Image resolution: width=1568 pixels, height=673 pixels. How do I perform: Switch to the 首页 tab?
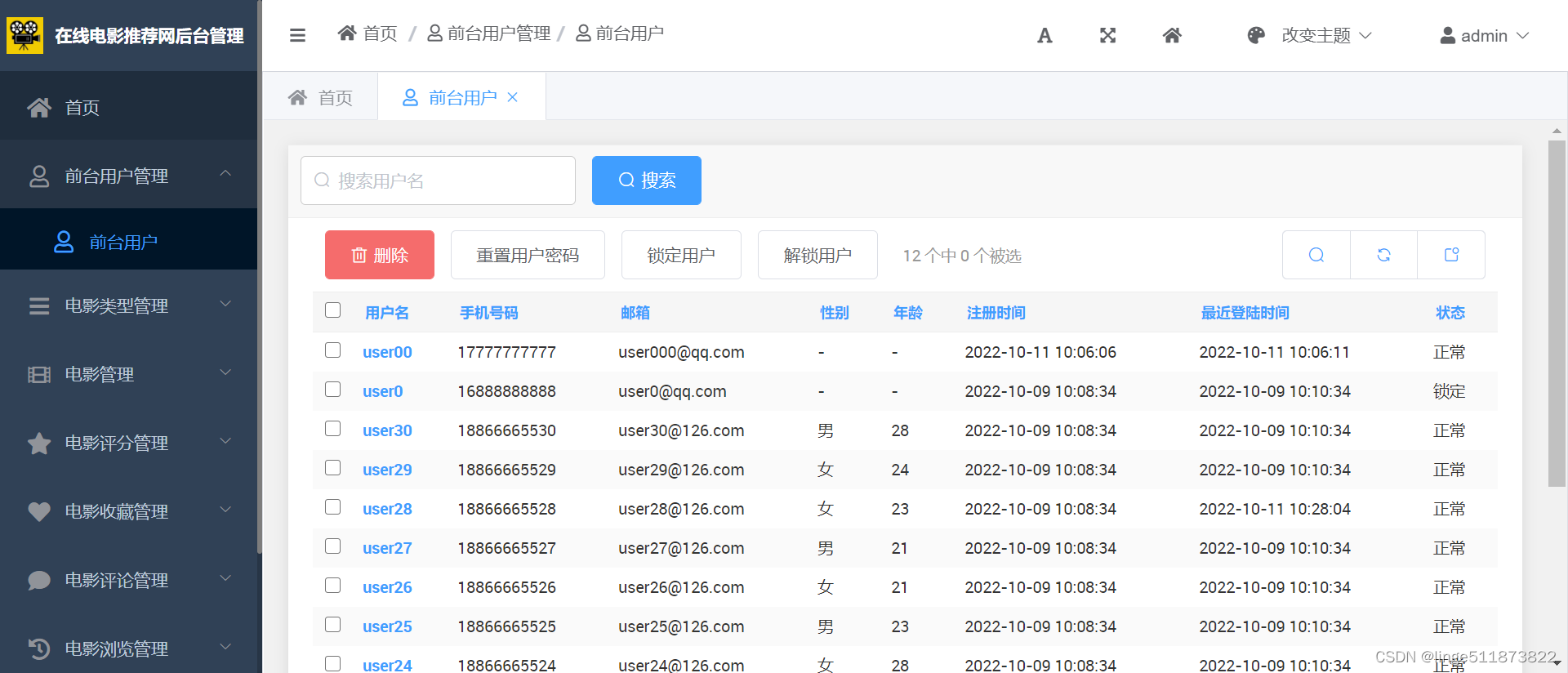[320, 97]
